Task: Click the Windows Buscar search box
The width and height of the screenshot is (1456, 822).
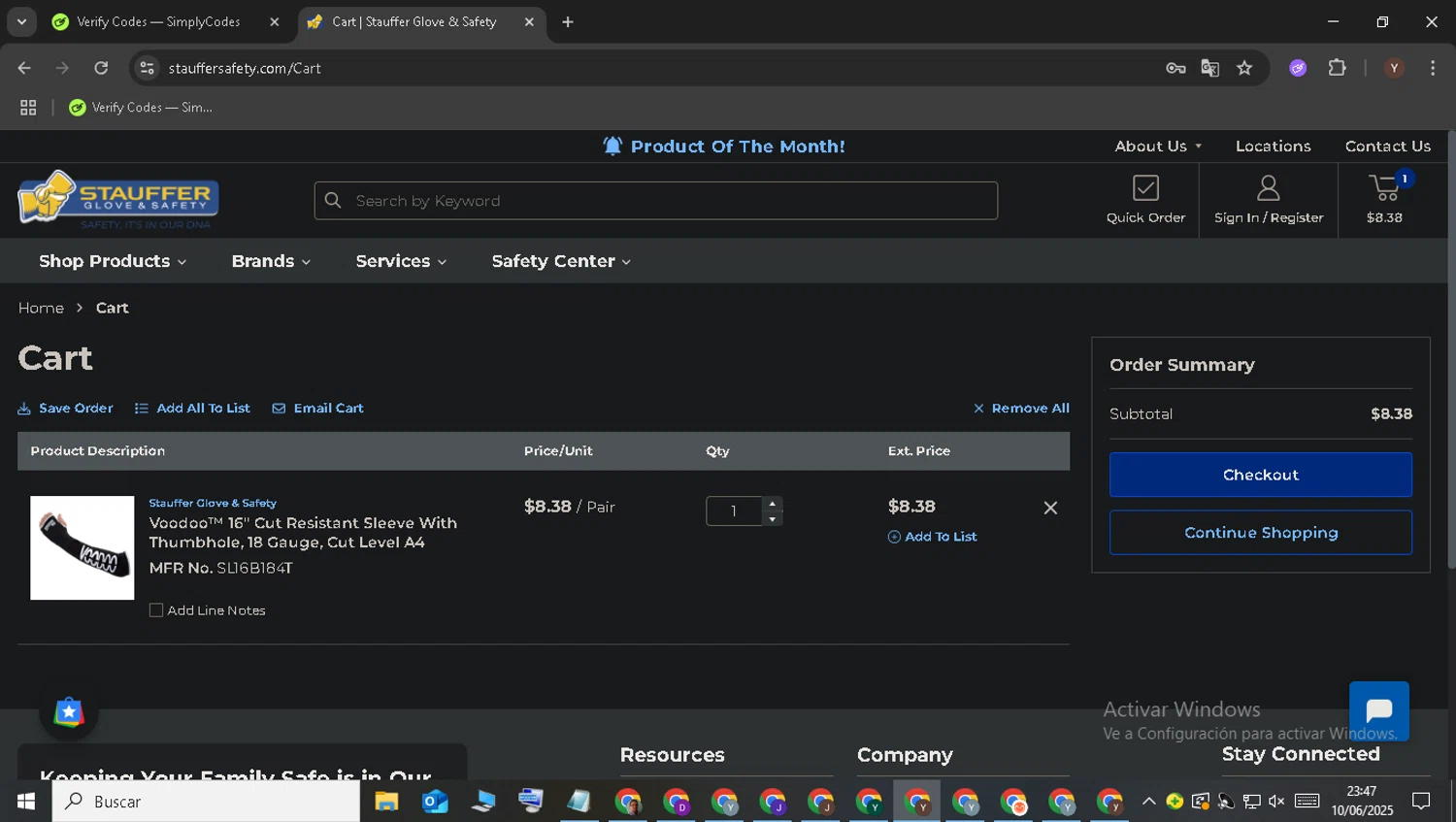Action: (x=206, y=802)
